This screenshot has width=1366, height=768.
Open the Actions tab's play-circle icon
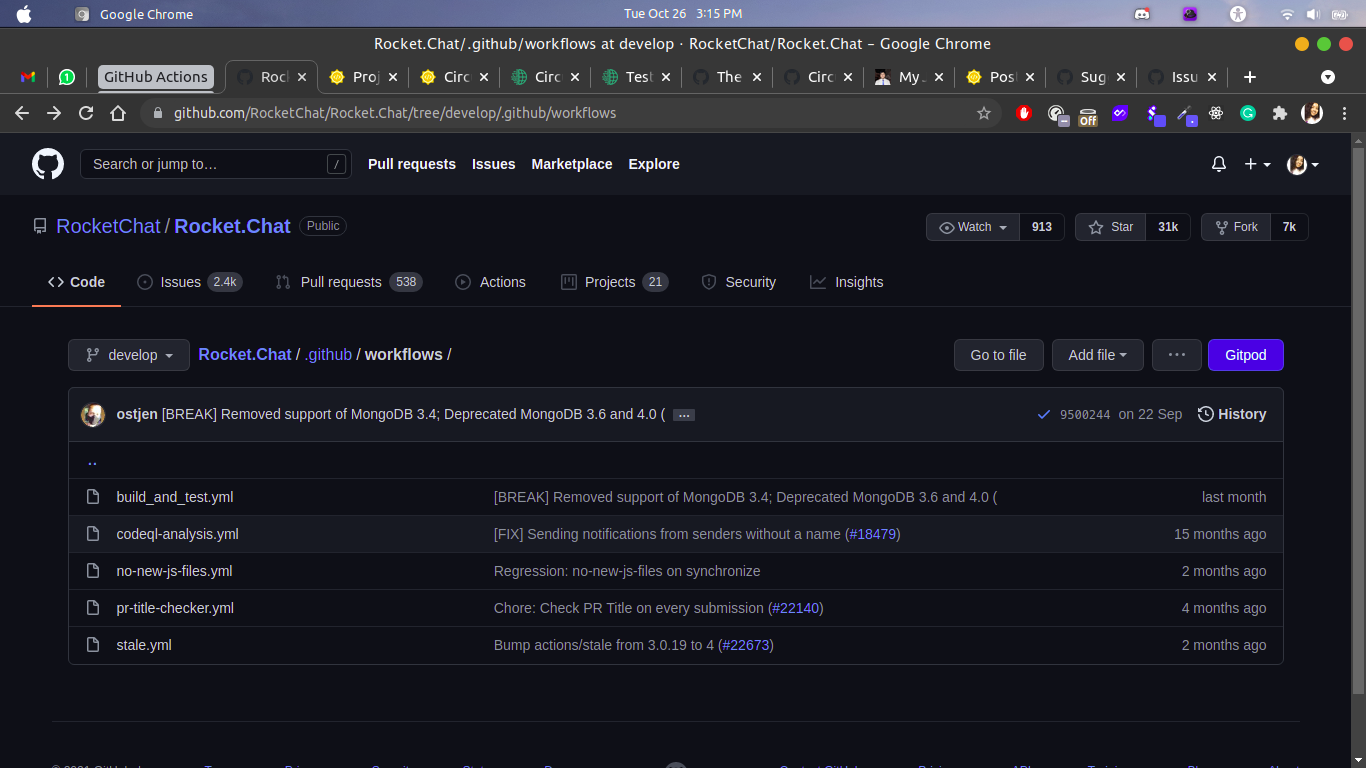(x=462, y=282)
